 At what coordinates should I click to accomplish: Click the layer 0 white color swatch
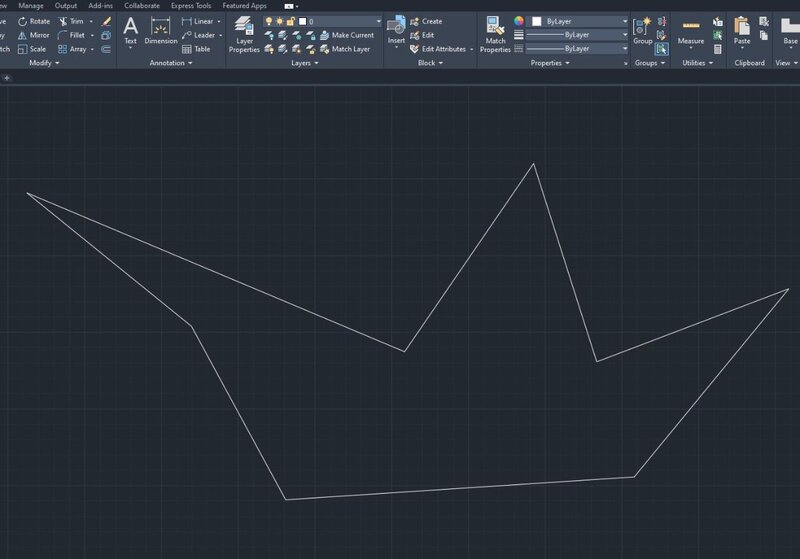[303, 21]
